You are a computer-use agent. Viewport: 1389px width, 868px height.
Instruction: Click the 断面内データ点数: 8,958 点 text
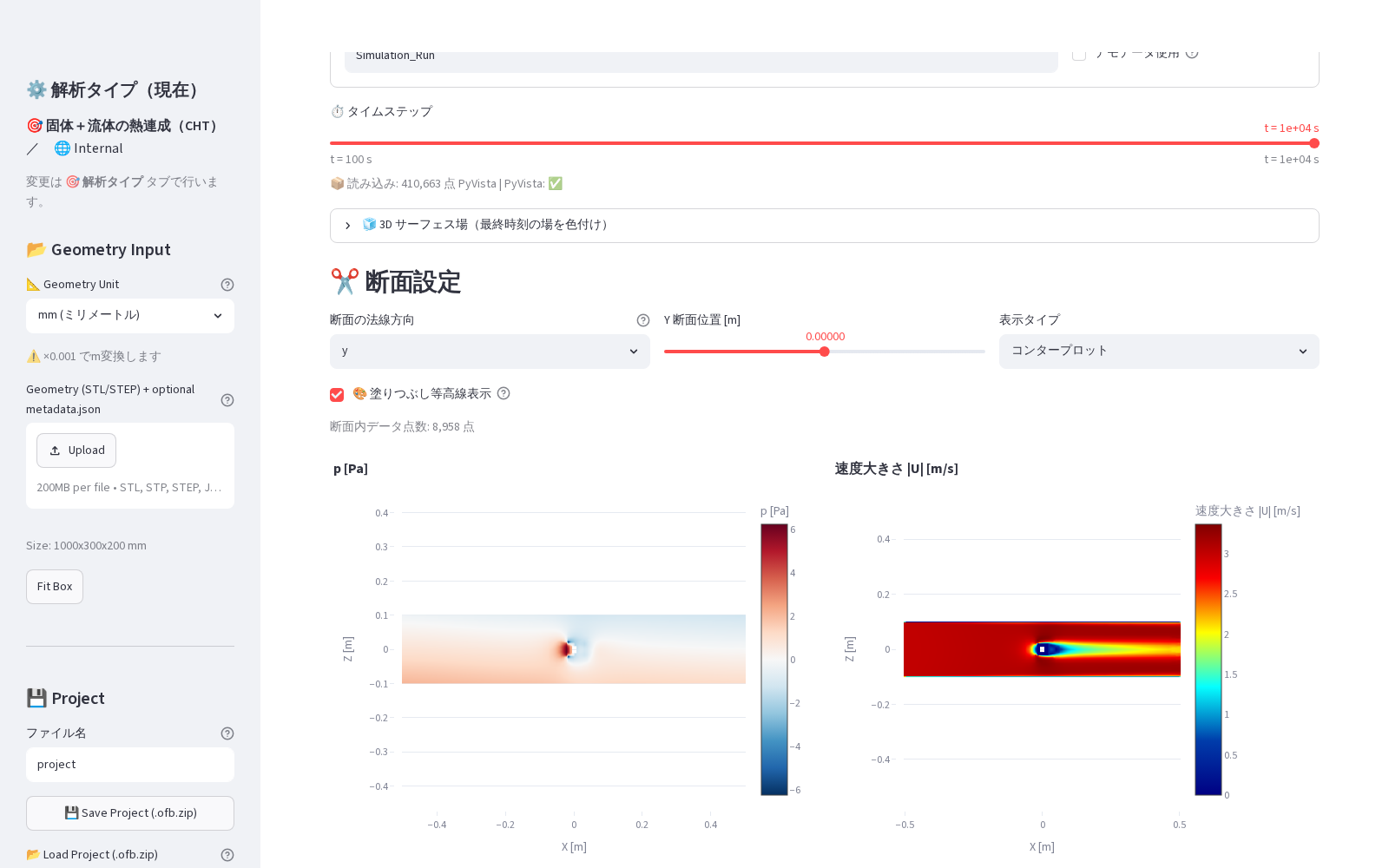(402, 427)
